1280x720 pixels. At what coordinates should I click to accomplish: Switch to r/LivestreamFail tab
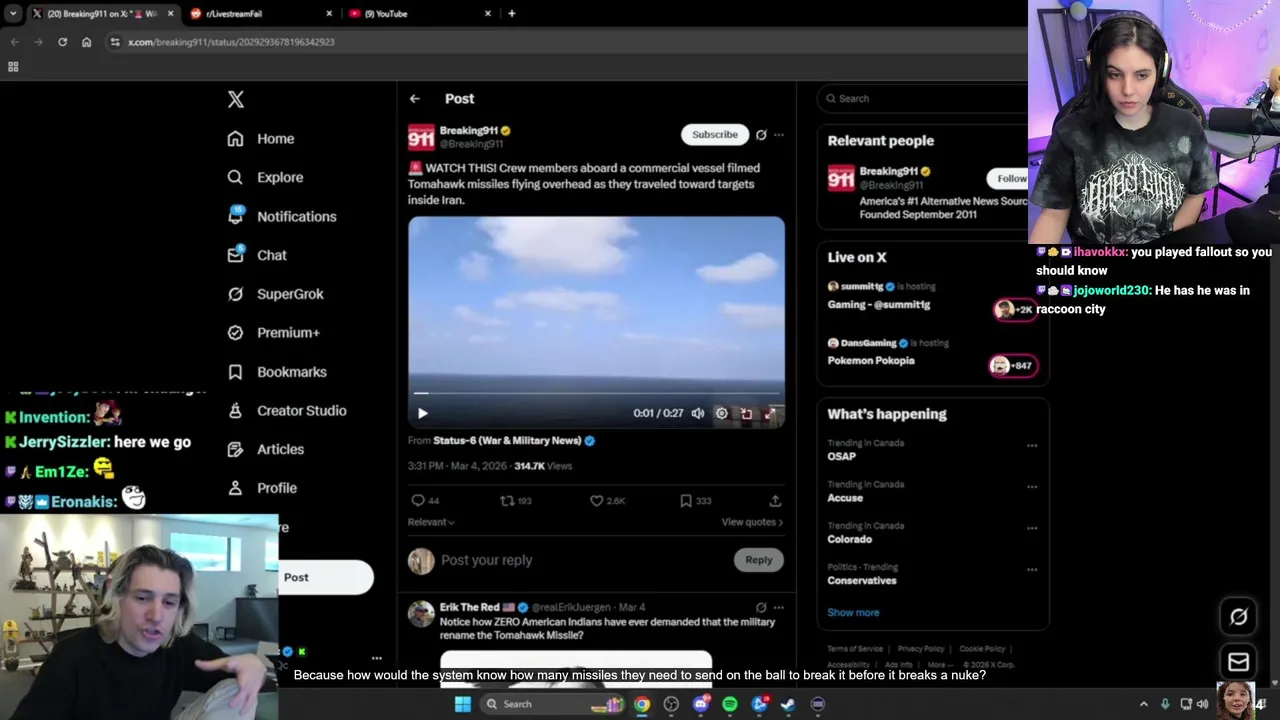262,14
